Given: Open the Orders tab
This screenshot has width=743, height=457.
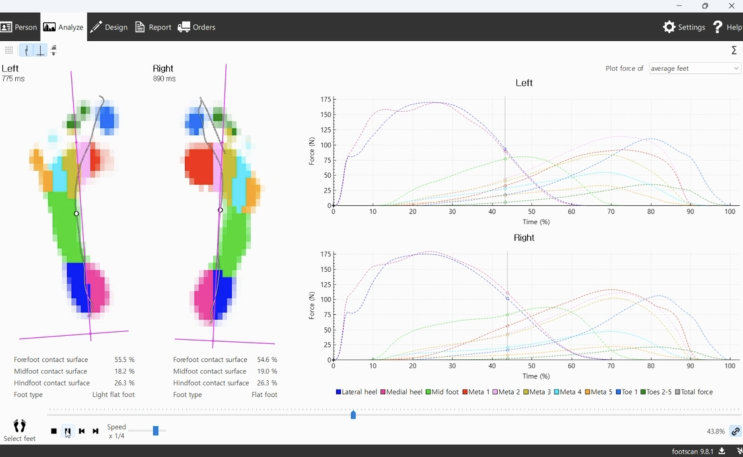Looking at the screenshot, I should [x=197, y=27].
